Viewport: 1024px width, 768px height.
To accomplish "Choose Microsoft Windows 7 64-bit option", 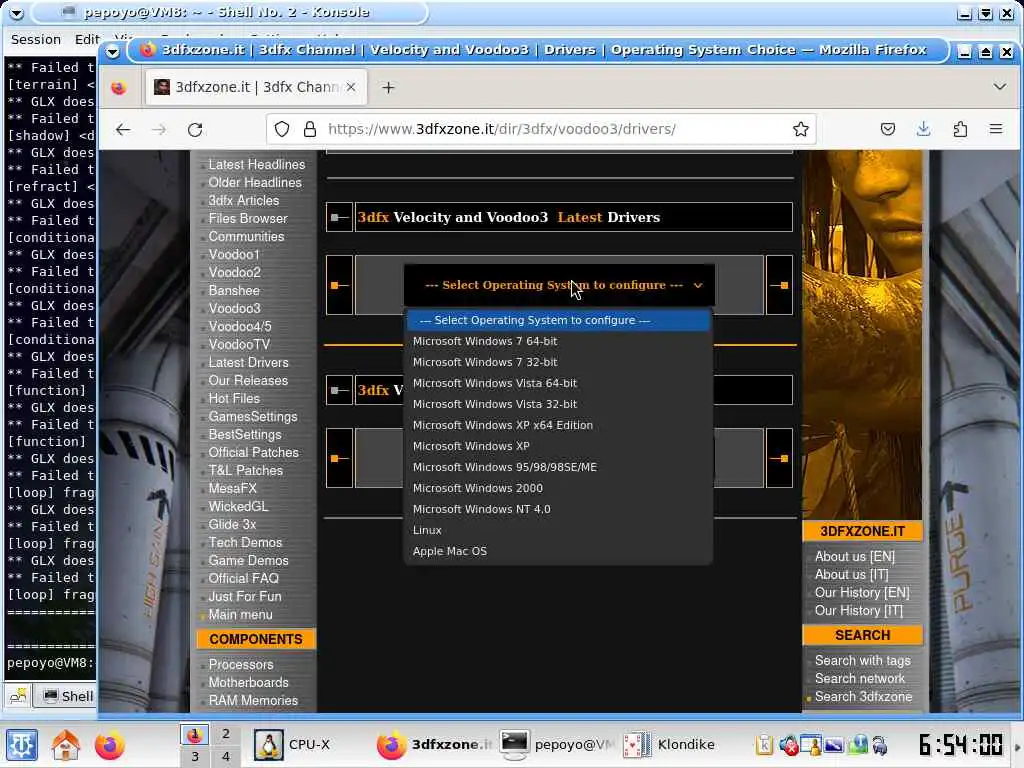I will 558,341.
